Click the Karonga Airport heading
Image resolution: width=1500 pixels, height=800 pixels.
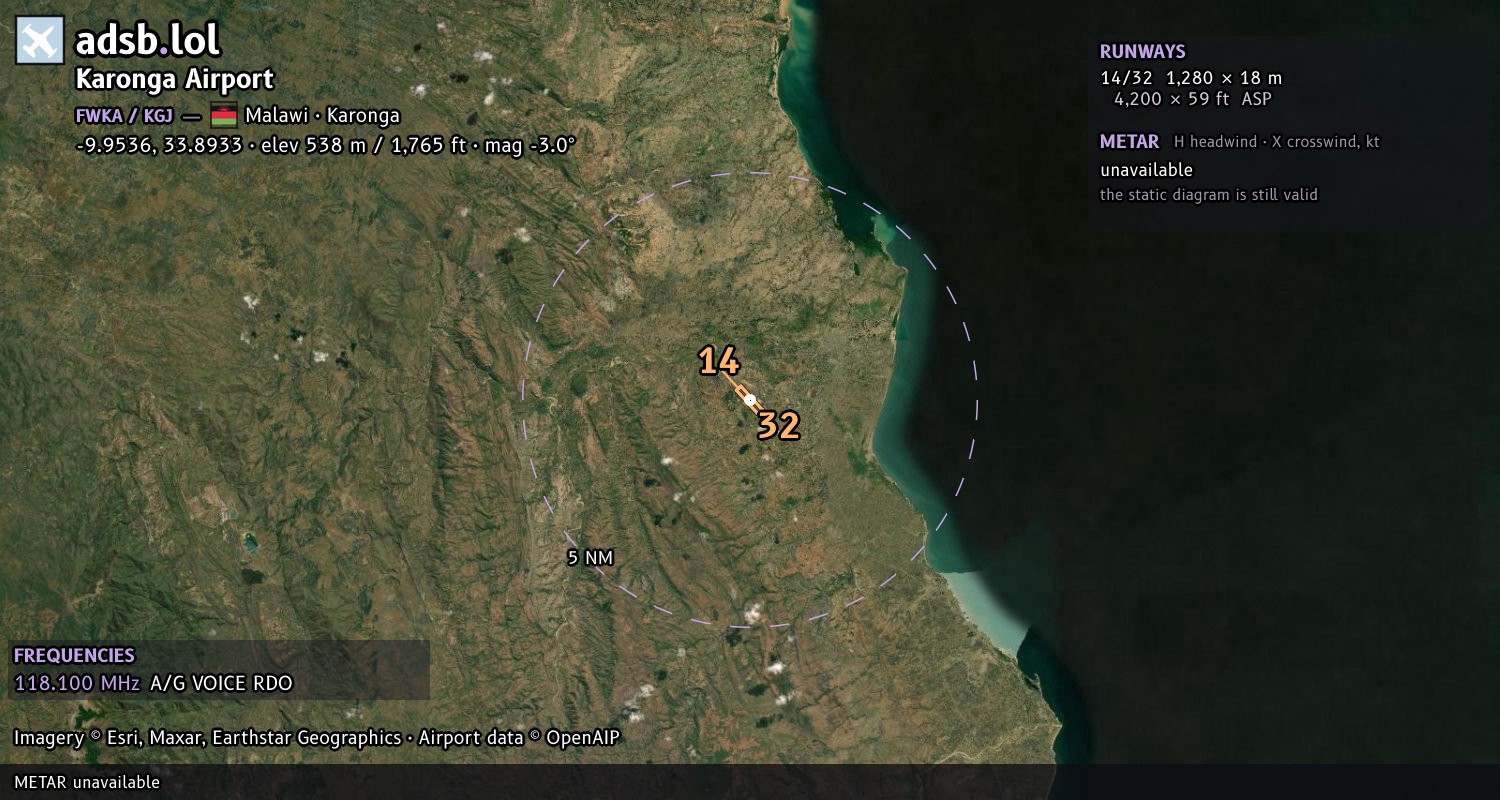(x=175, y=79)
